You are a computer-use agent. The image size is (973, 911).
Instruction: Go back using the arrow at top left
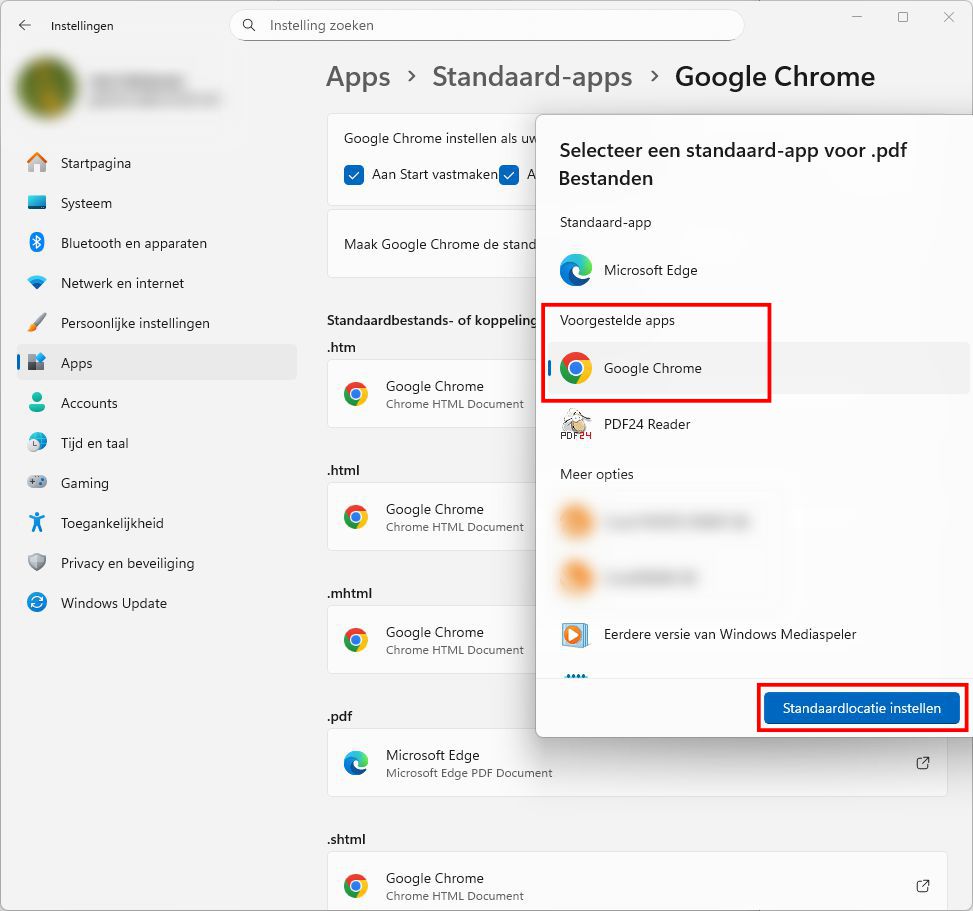click(x=24, y=26)
